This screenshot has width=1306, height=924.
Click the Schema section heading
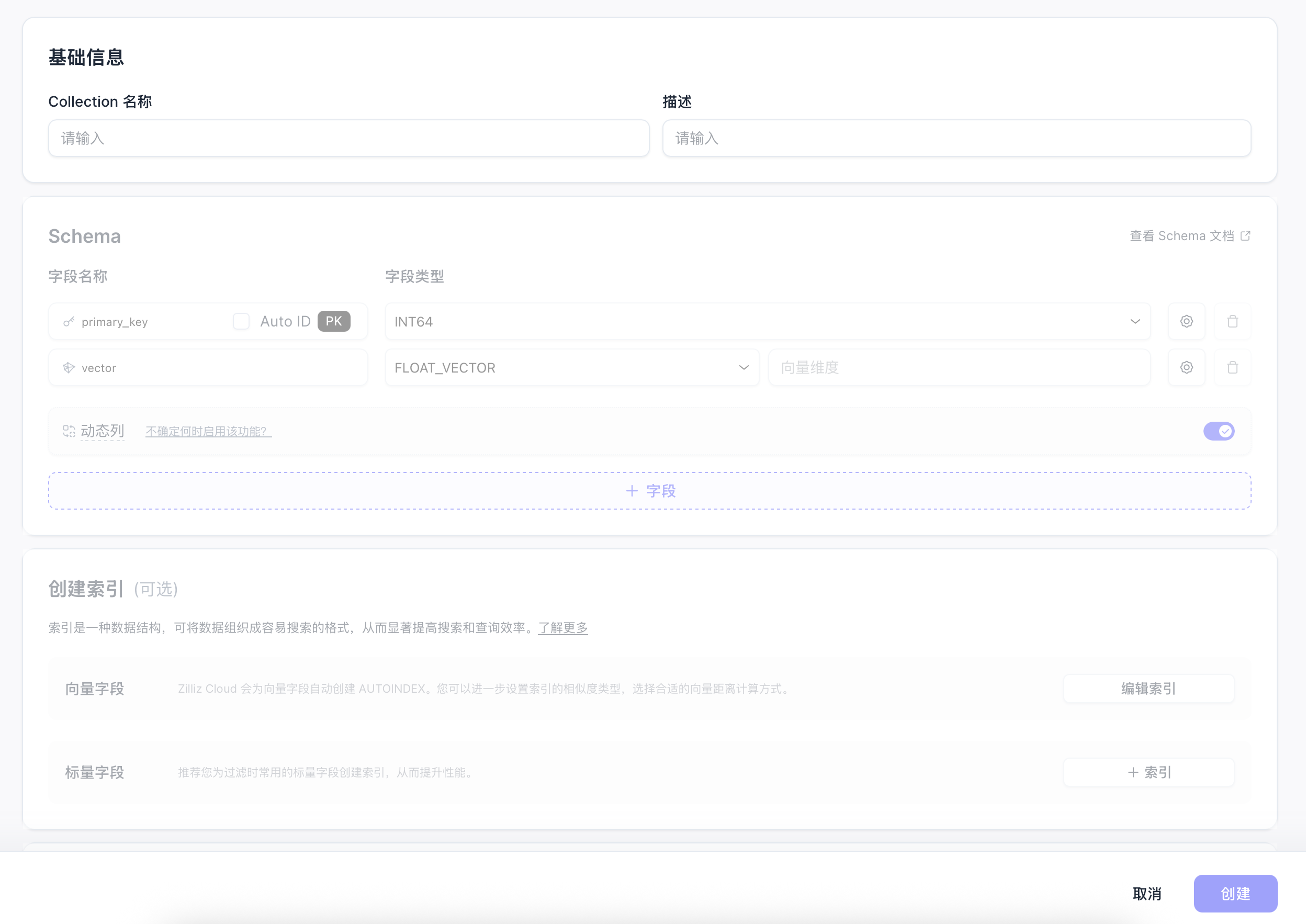pyautogui.click(x=85, y=236)
